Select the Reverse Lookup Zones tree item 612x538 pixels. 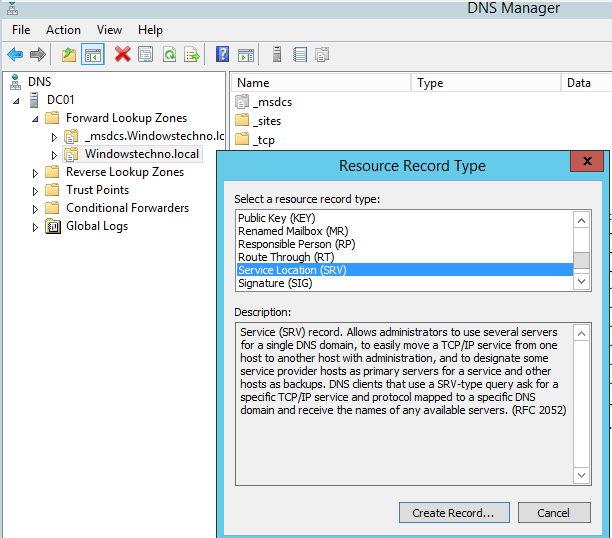click(x=125, y=172)
